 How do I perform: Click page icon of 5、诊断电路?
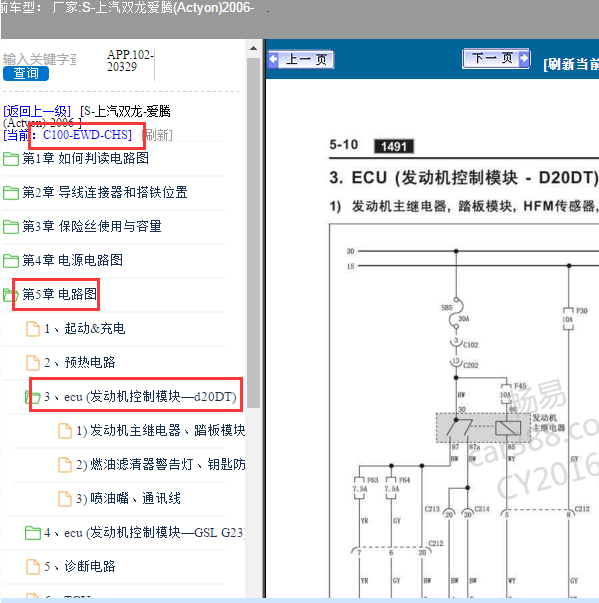pos(33,566)
